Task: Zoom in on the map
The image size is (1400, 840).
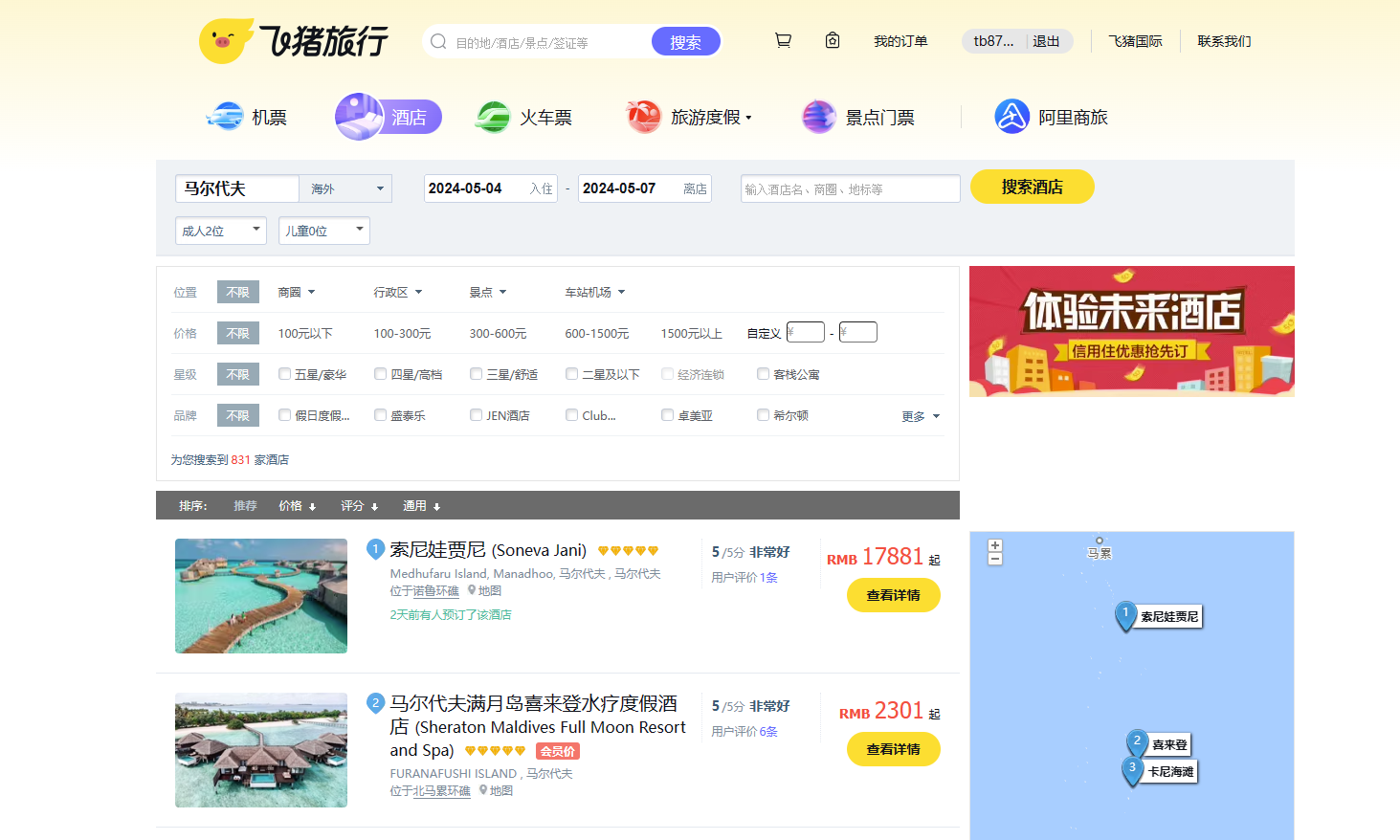Action: click(995, 545)
